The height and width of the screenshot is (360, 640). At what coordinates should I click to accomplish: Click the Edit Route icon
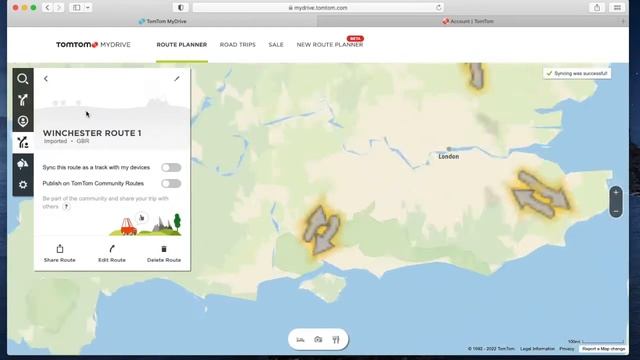click(x=112, y=249)
